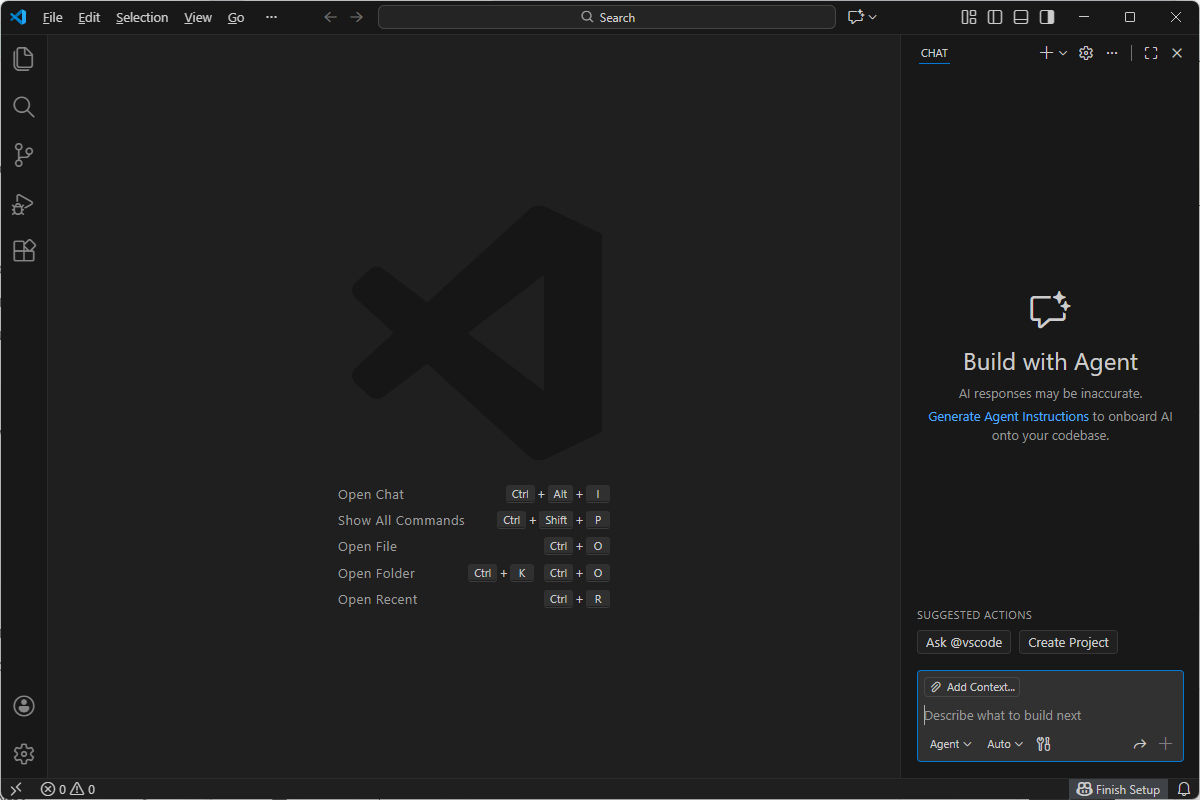Open the Manage gear in activity bar
The image size is (1200, 800).
[x=24, y=754]
